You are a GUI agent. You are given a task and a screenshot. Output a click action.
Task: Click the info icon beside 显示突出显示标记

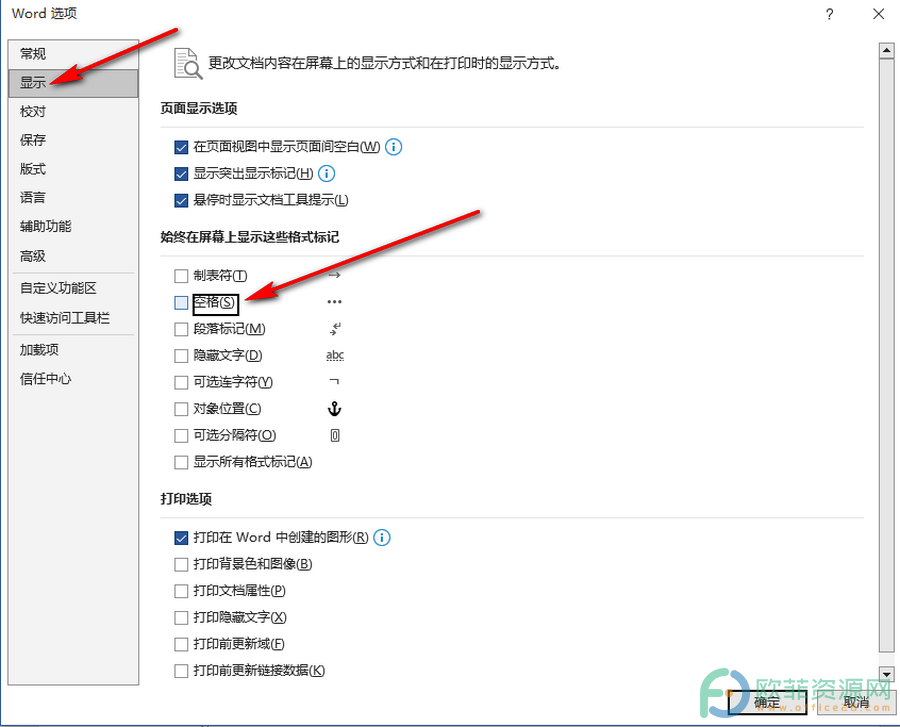coord(327,173)
